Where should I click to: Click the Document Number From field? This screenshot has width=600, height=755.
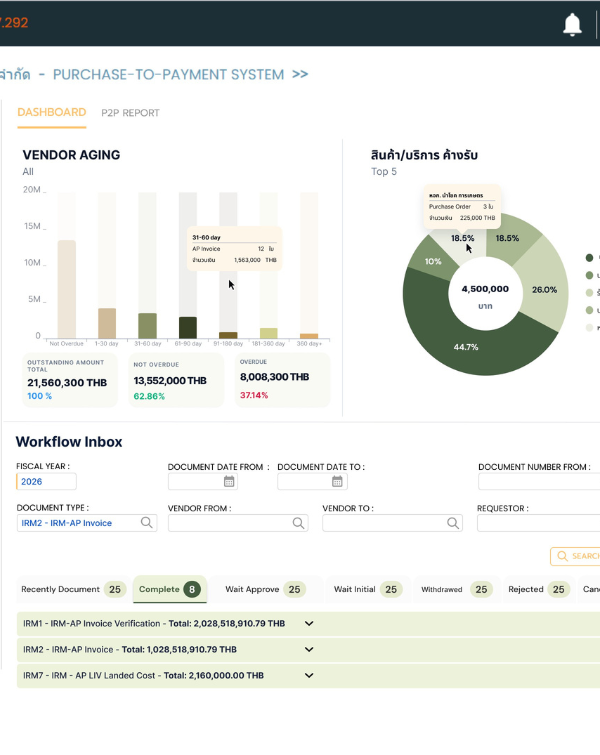click(539, 482)
